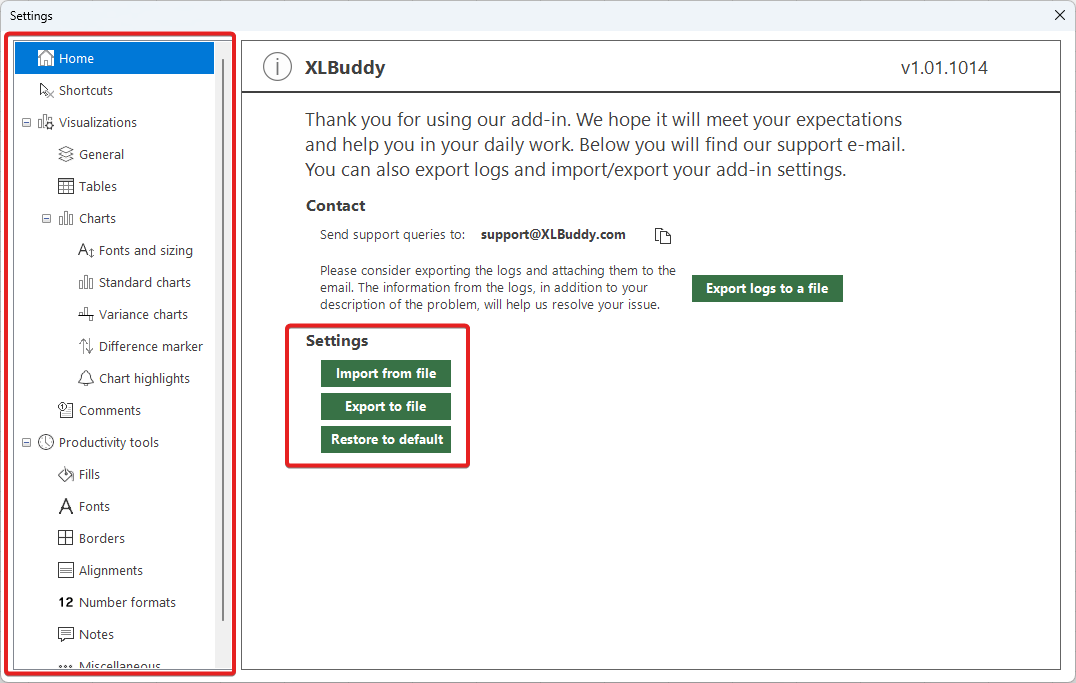Viewport: 1076px width, 683px height.
Task: Click Restore to default button
Action: pos(386,439)
